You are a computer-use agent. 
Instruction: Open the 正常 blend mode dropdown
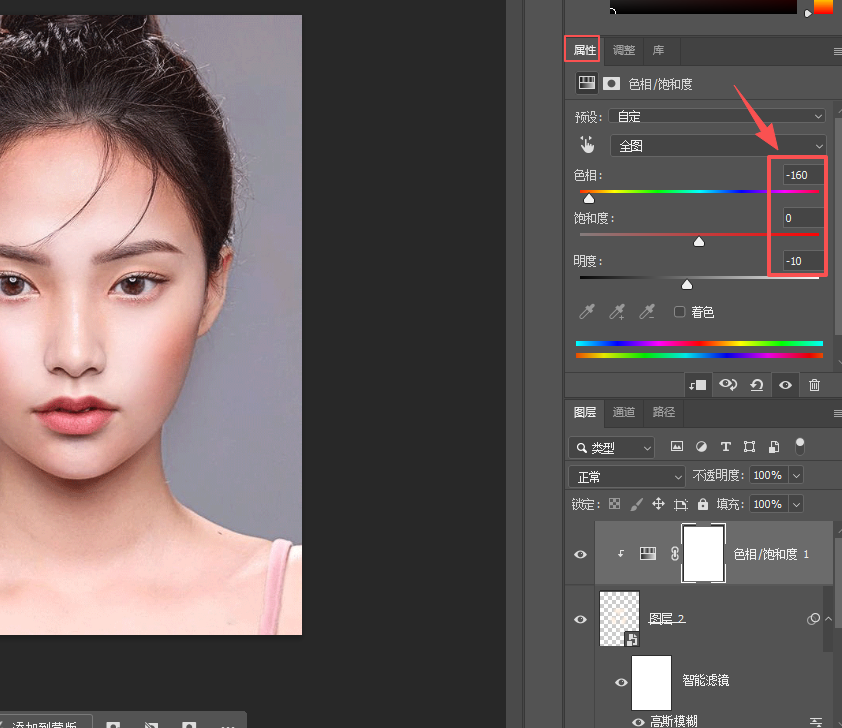tap(627, 477)
